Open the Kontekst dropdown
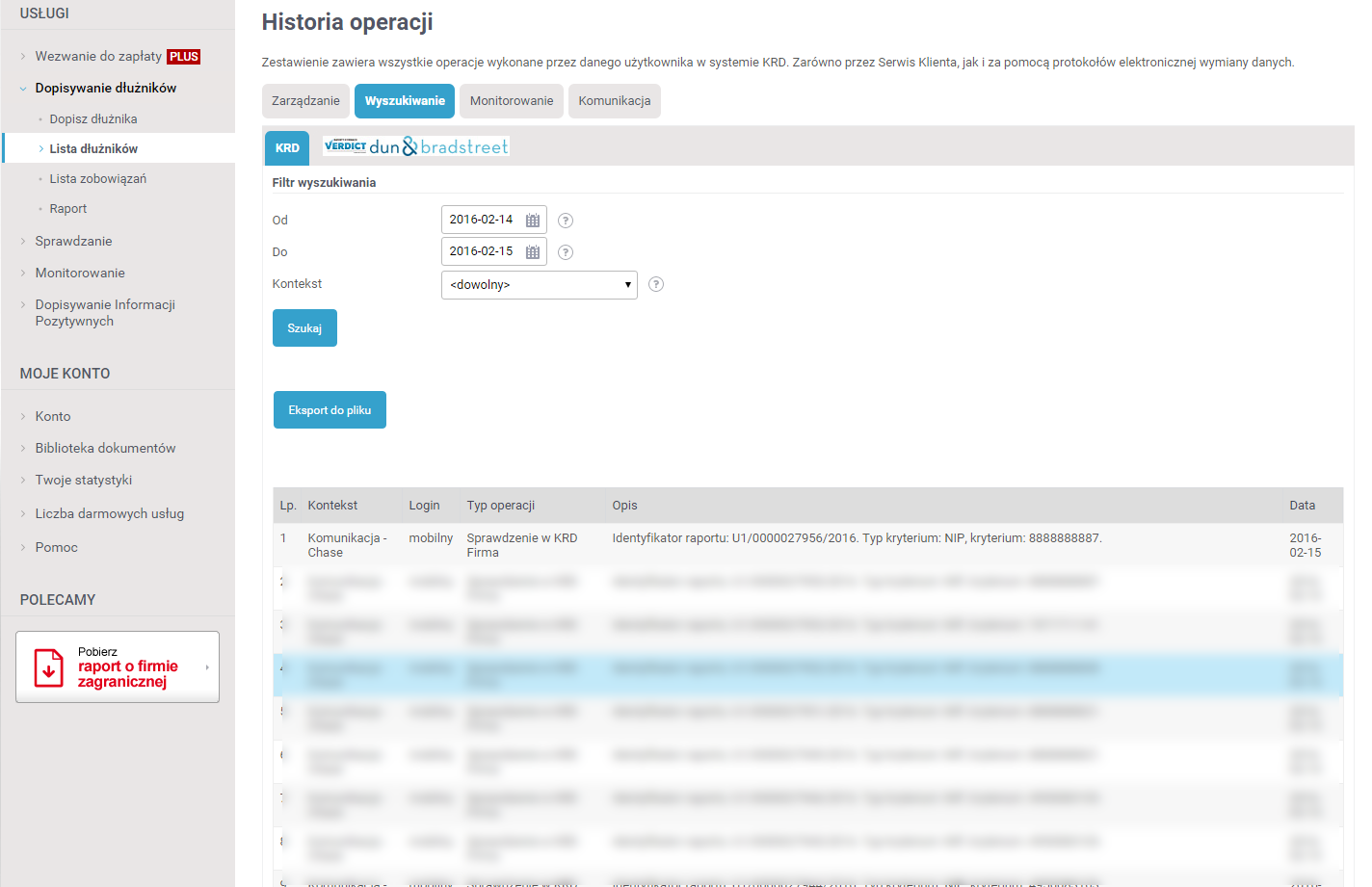Screen dimensions: 1372x887 [540, 285]
